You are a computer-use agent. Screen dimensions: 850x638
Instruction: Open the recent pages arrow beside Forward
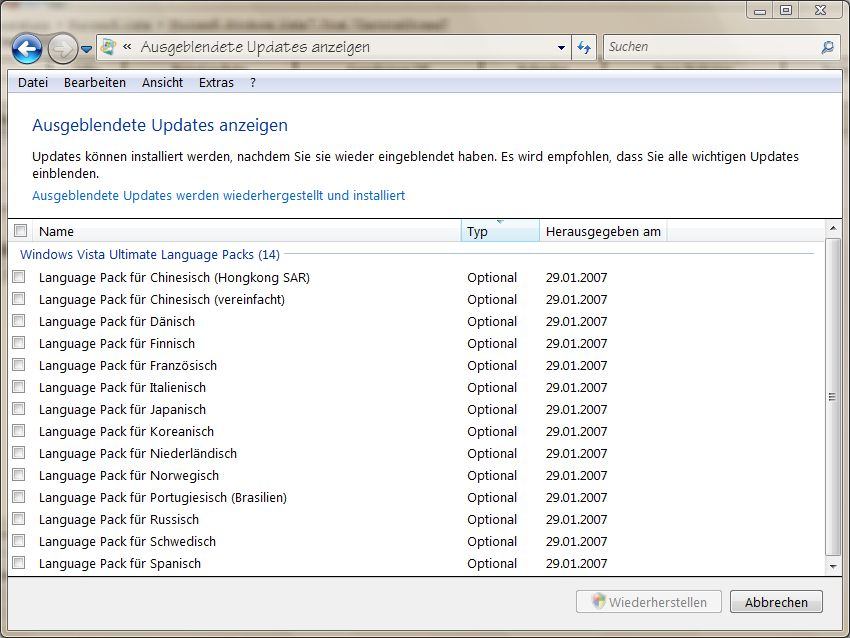(86, 49)
